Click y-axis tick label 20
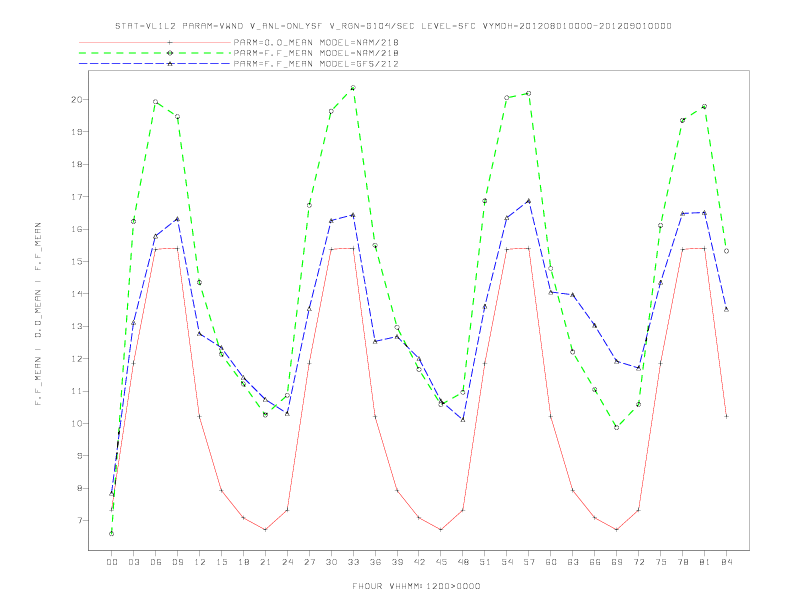The image size is (792, 612). pos(76,99)
